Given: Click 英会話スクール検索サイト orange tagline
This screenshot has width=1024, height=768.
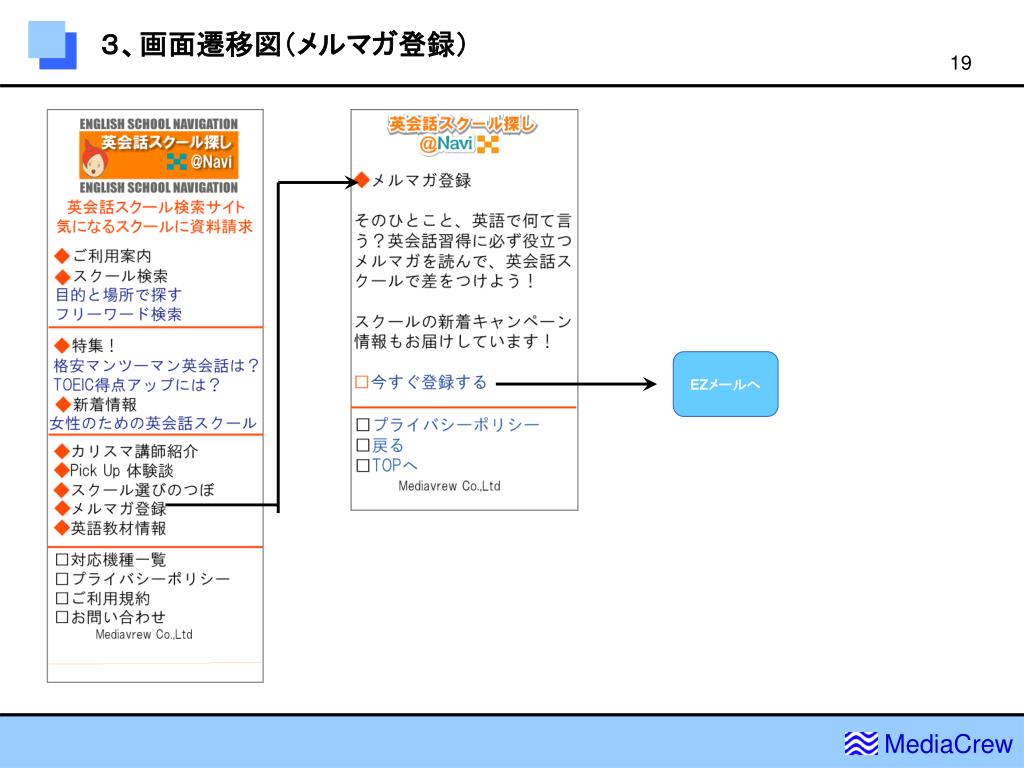Looking at the screenshot, I should click(x=156, y=208).
